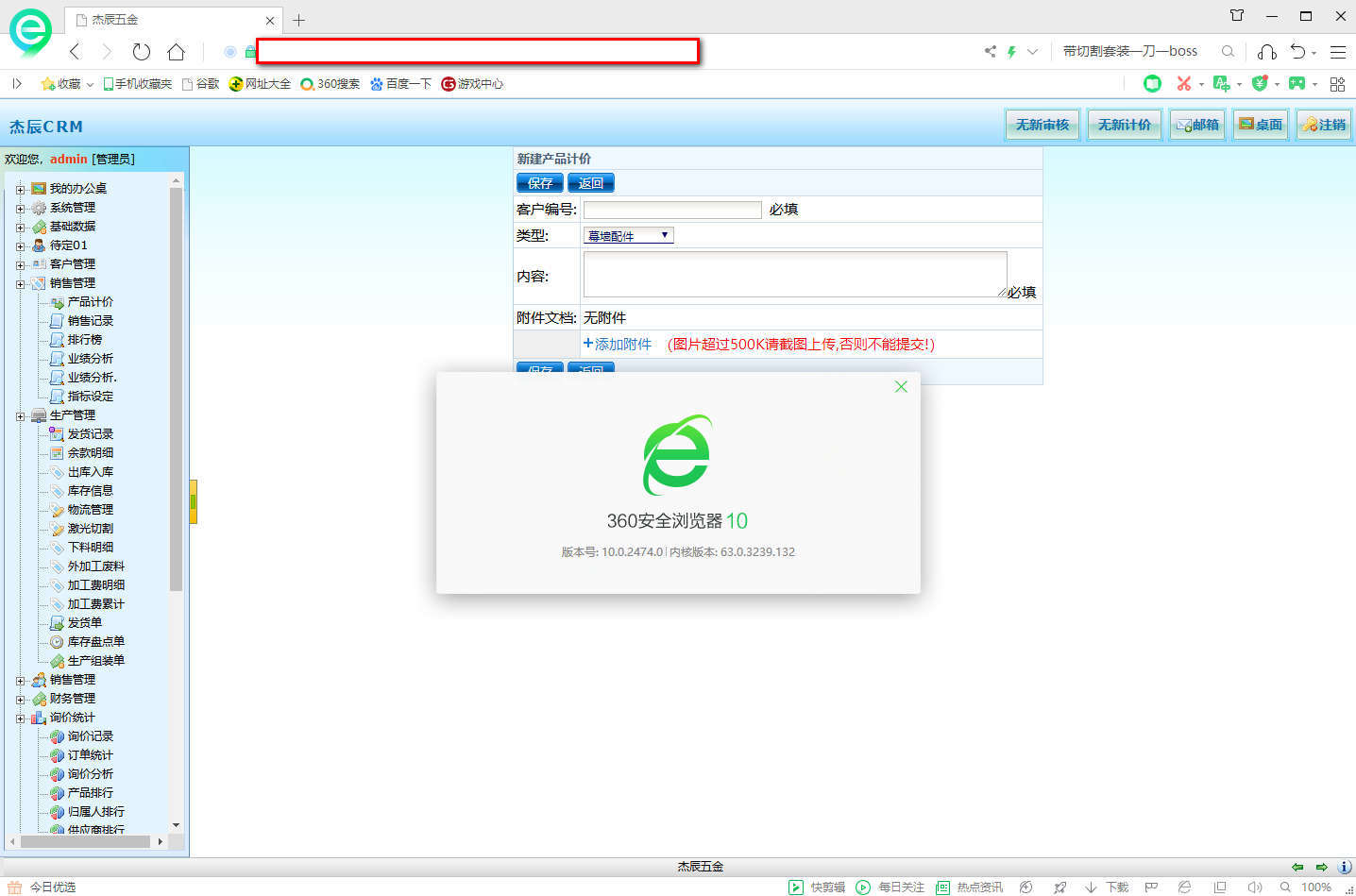Click the 内容 text area
1356x896 pixels.
pos(795,274)
